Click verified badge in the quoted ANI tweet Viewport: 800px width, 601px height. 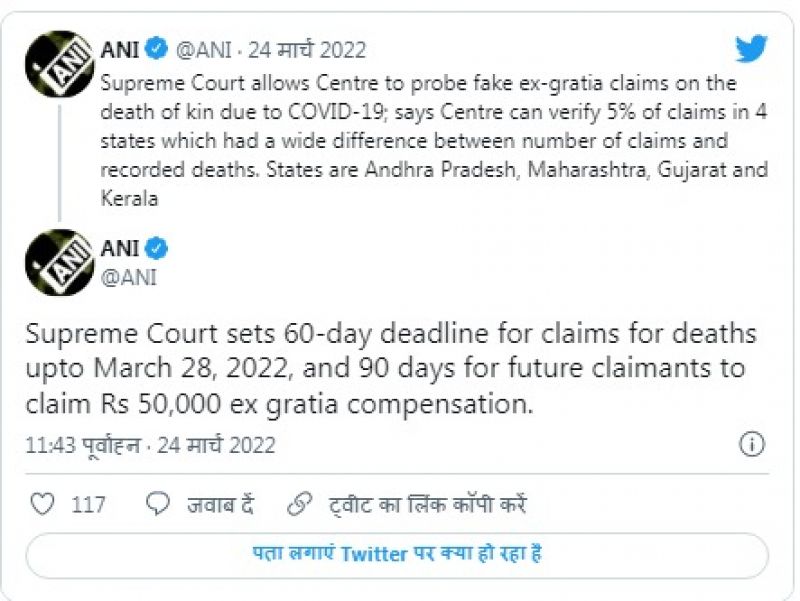[x=157, y=49]
